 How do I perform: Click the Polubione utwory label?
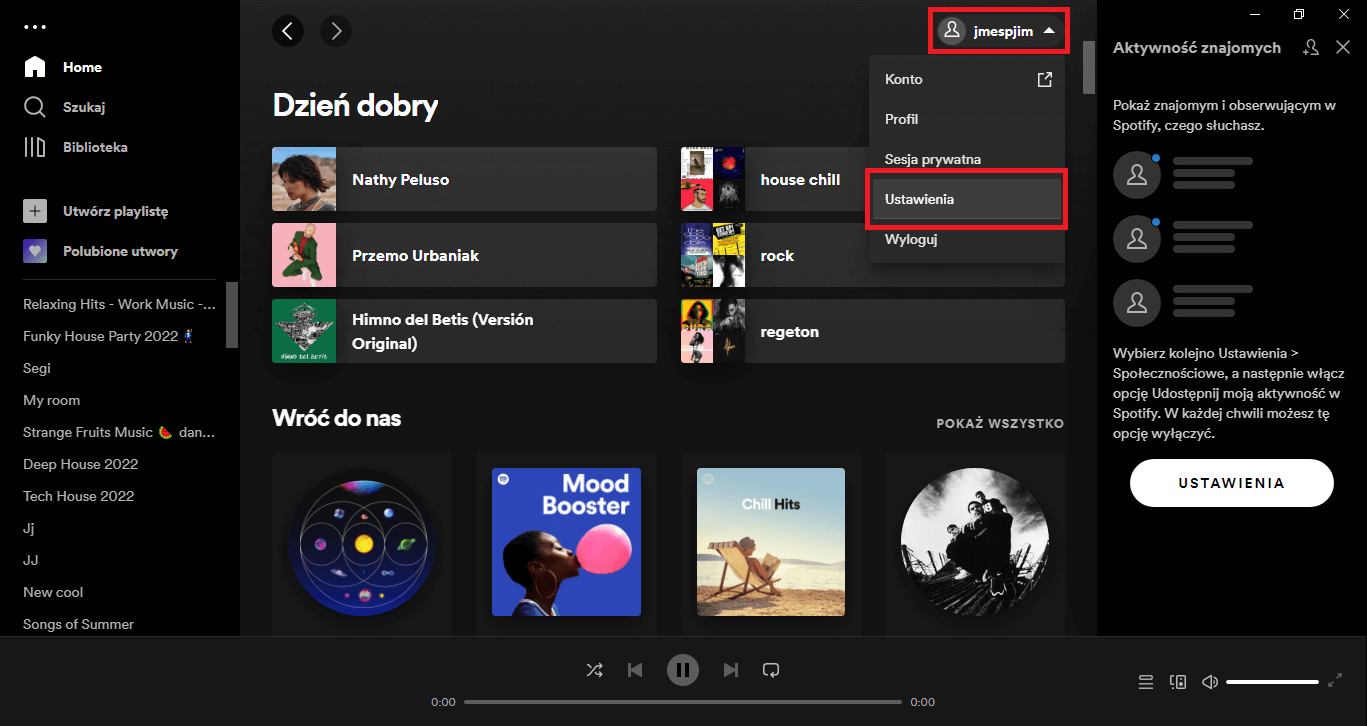point(120,251)
